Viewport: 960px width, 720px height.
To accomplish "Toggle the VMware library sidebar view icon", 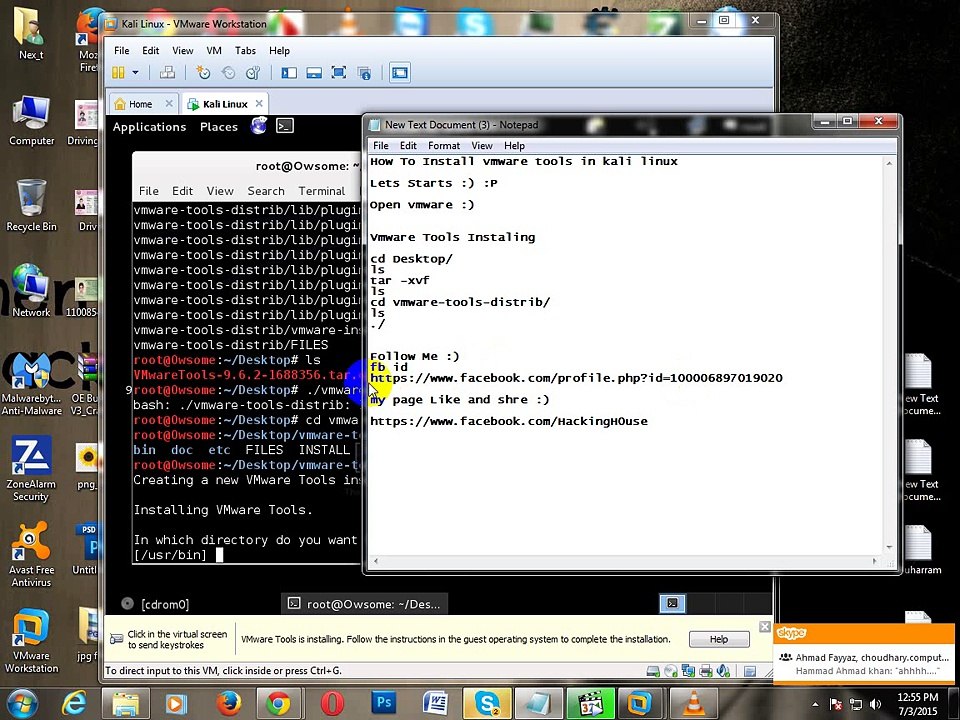I will point(288,73).
